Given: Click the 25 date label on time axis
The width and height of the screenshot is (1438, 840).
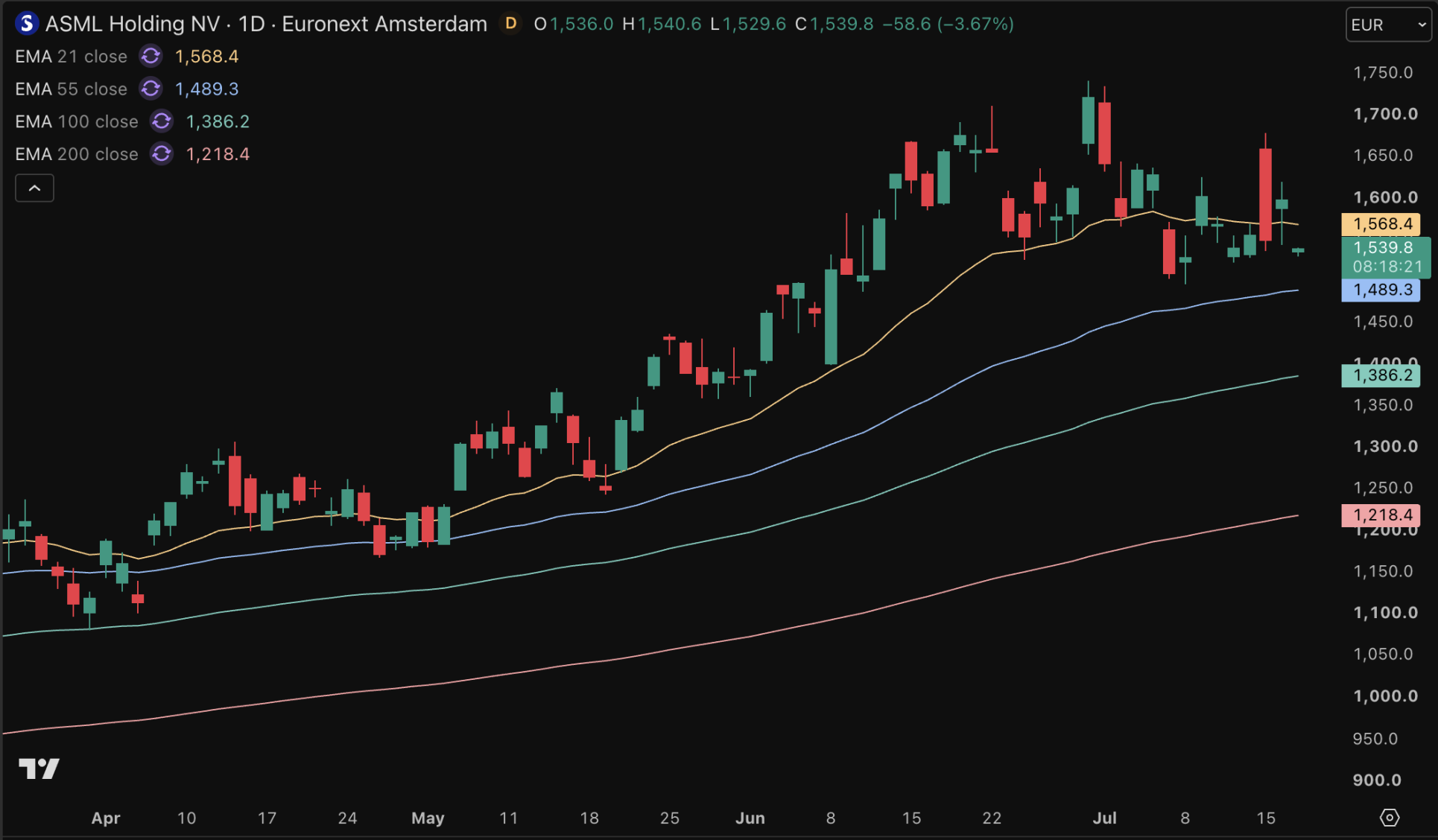Looking at the screenshot, I should [670, 818].
